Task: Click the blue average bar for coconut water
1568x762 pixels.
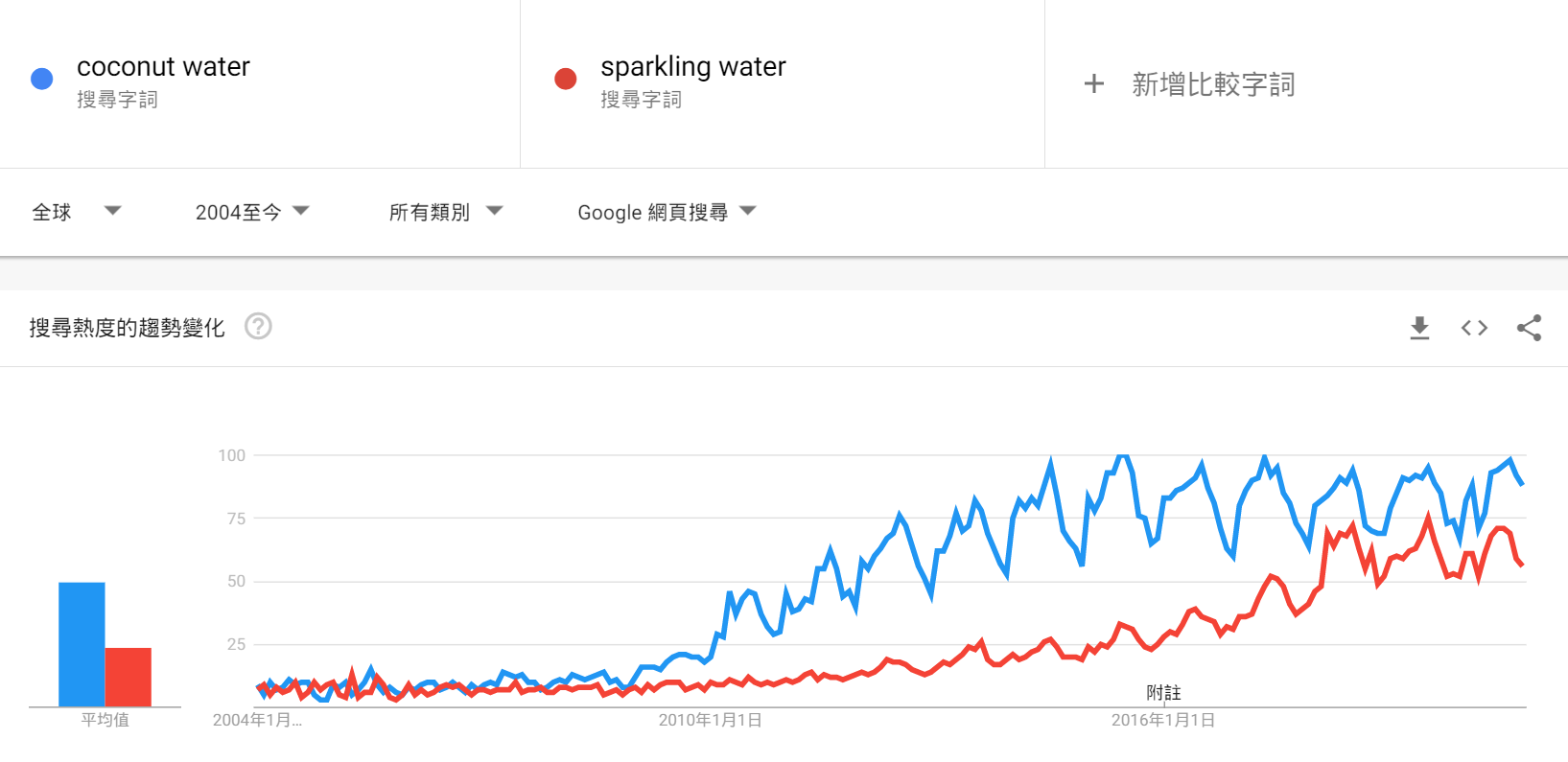Action: pos(82,644)
